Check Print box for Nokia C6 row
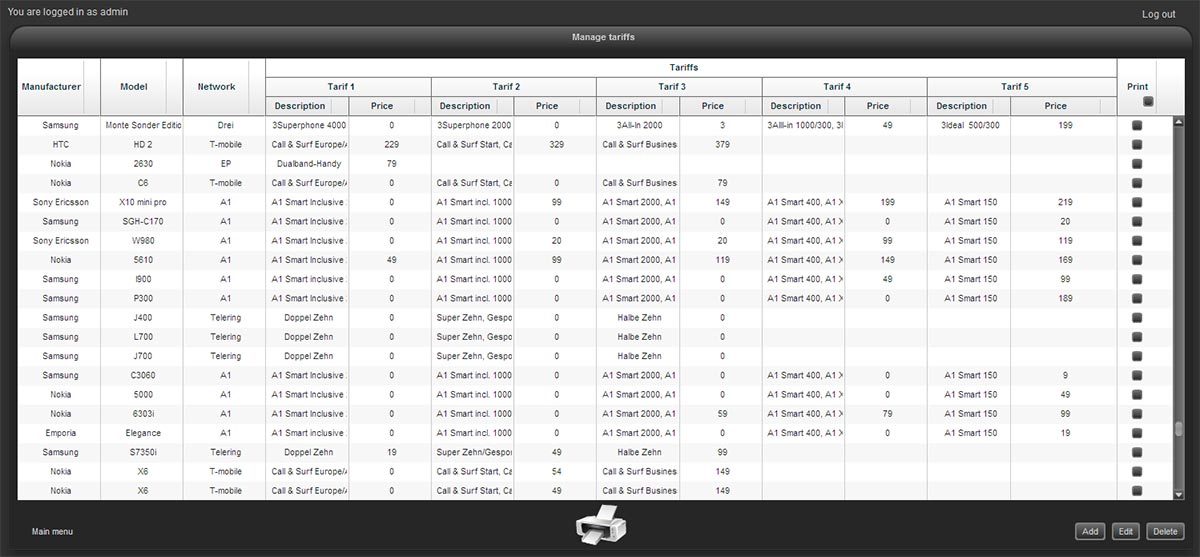This screenshot has width=1200, height=557. click(x=1137, y=183)
